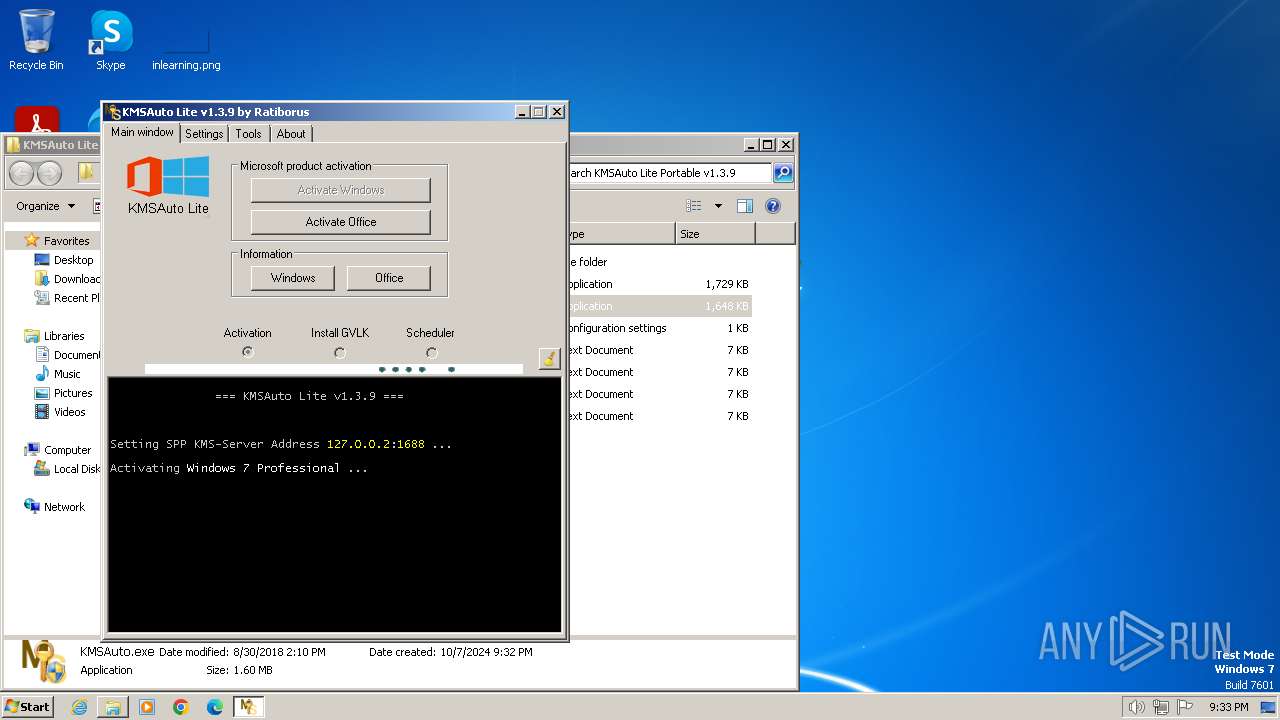The width and height of the screenshot is (1280, 720).
Task: Open Explorer help question mark icon
Action: [x=772, y=206]
